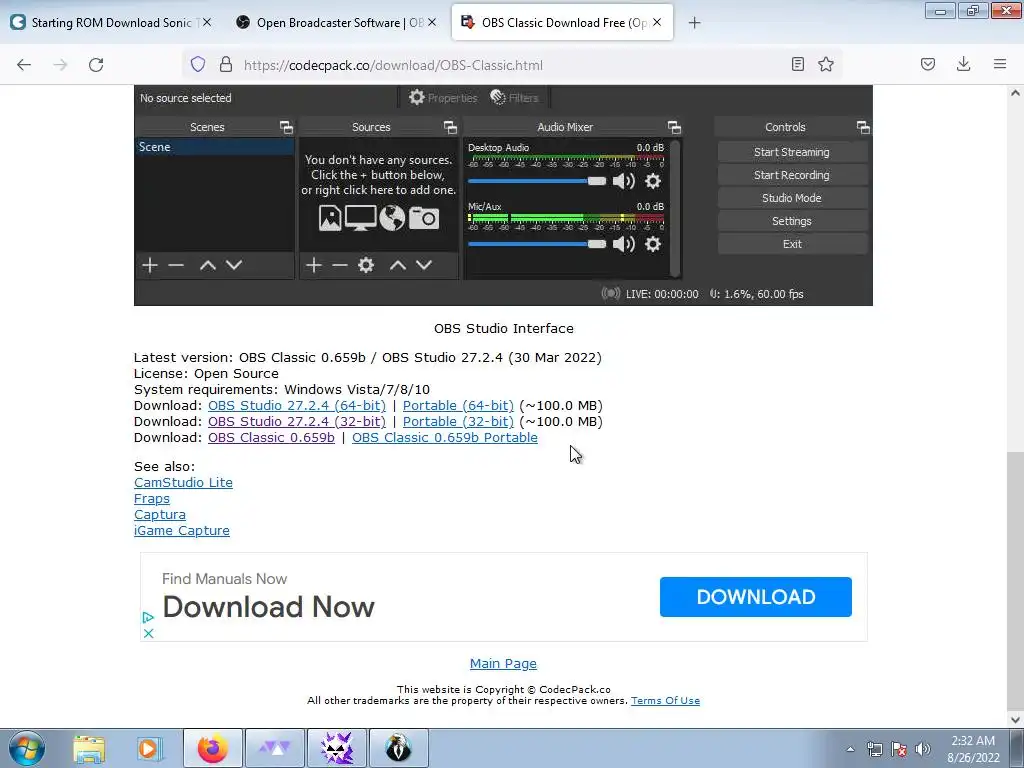Image resolution: width=1024 pixels, height=768 pixels.
Task: Select the OBS Classic Download Free tab
Action: [x=562, y=23]
